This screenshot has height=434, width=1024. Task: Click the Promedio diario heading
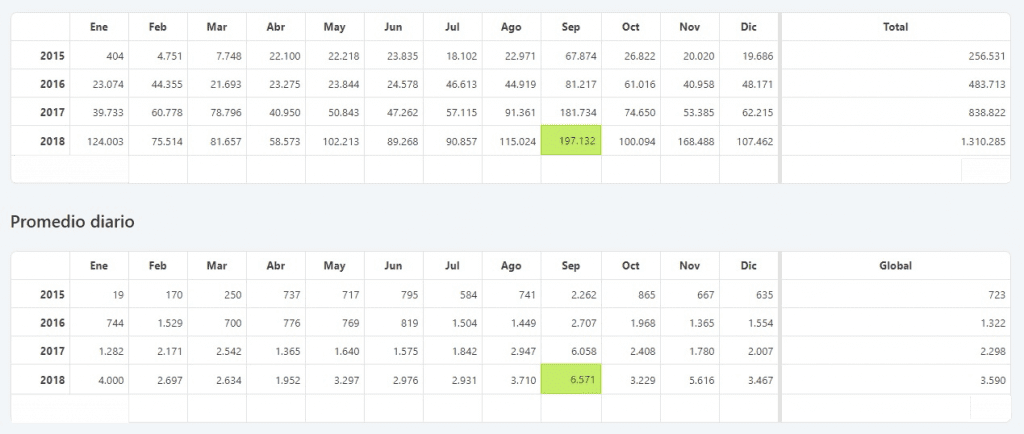point(72,221)
